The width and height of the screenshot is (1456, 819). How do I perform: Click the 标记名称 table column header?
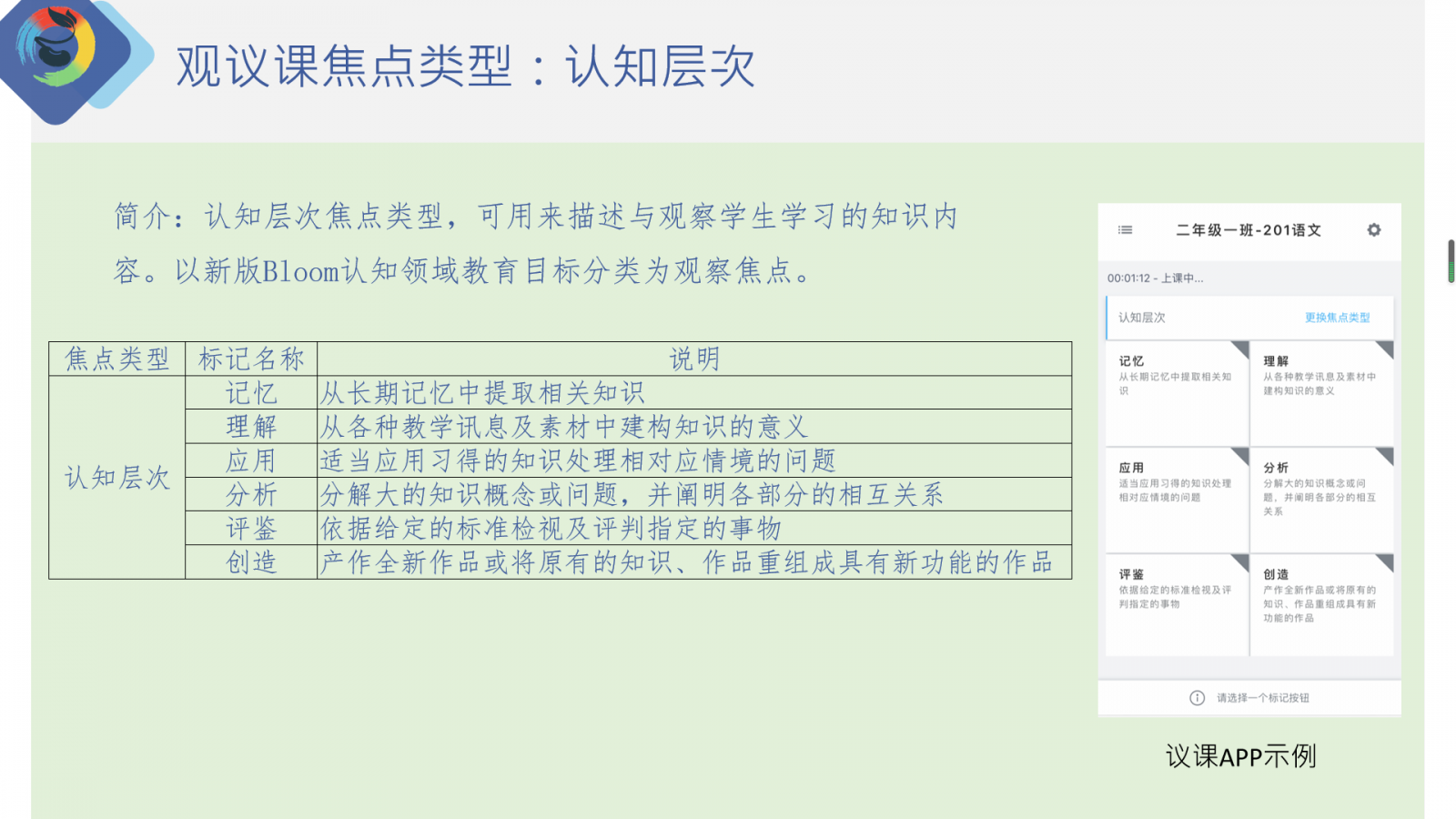pos(251,359)
